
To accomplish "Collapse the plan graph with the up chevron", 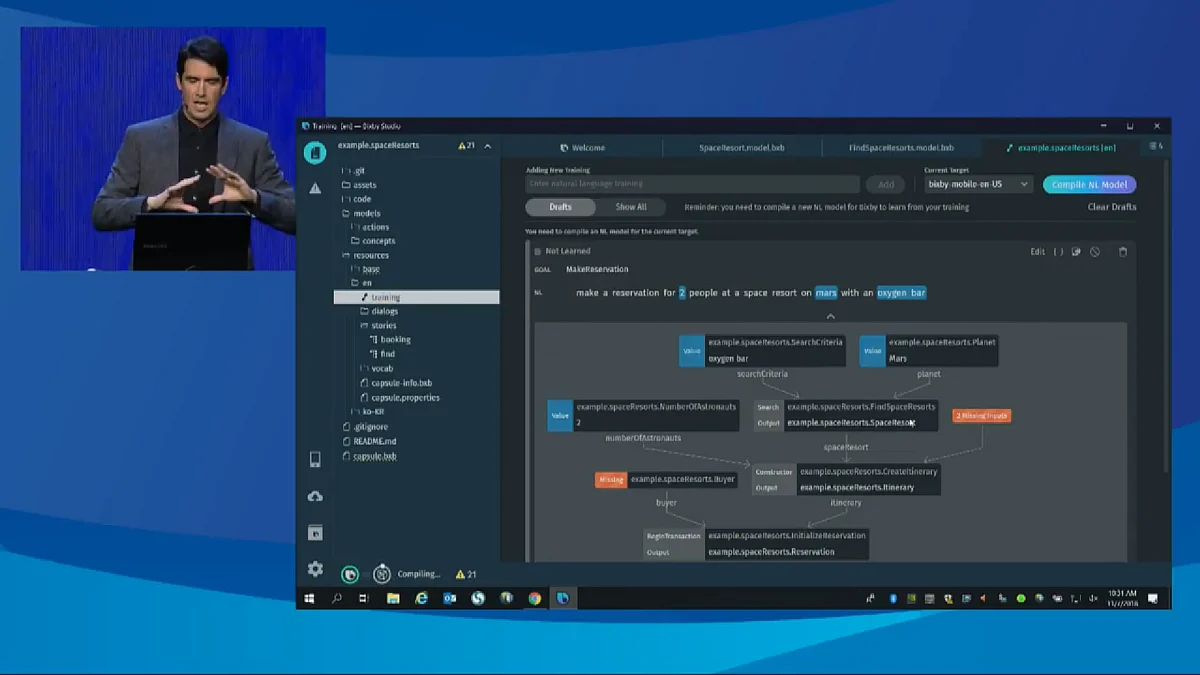I will [x=830, y=317].
